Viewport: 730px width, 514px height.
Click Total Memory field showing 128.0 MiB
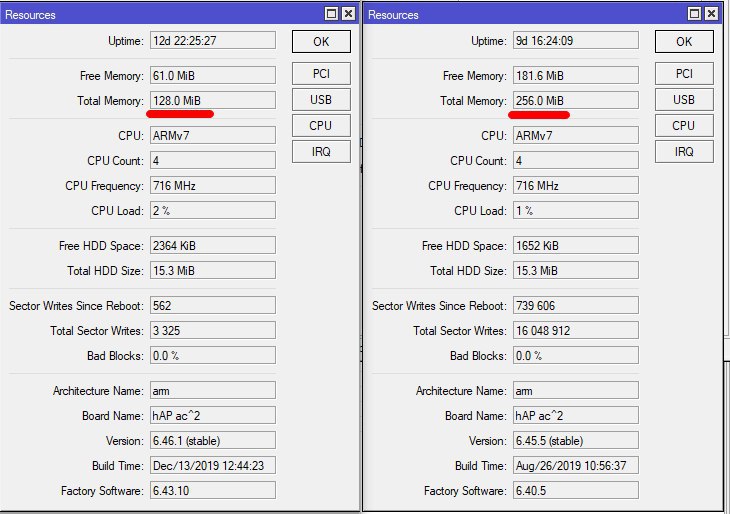tap(213, 101)
